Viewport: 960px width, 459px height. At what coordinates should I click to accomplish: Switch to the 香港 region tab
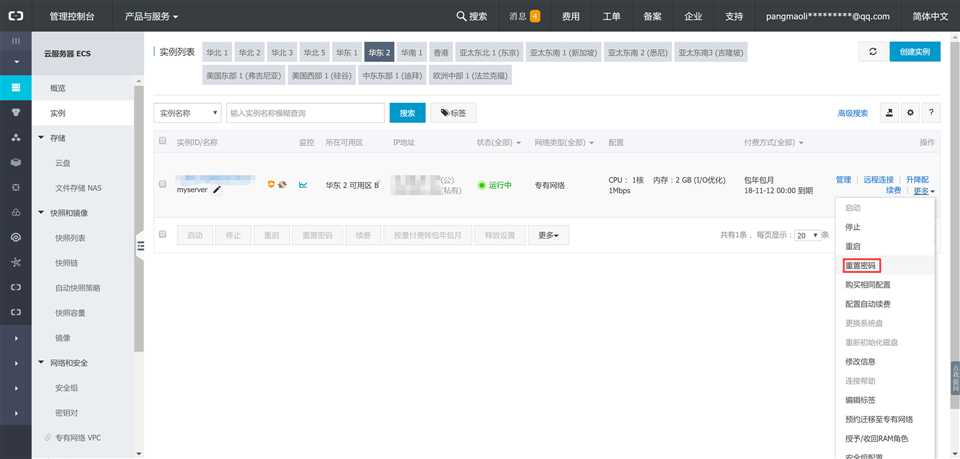(x=441, y=53)
